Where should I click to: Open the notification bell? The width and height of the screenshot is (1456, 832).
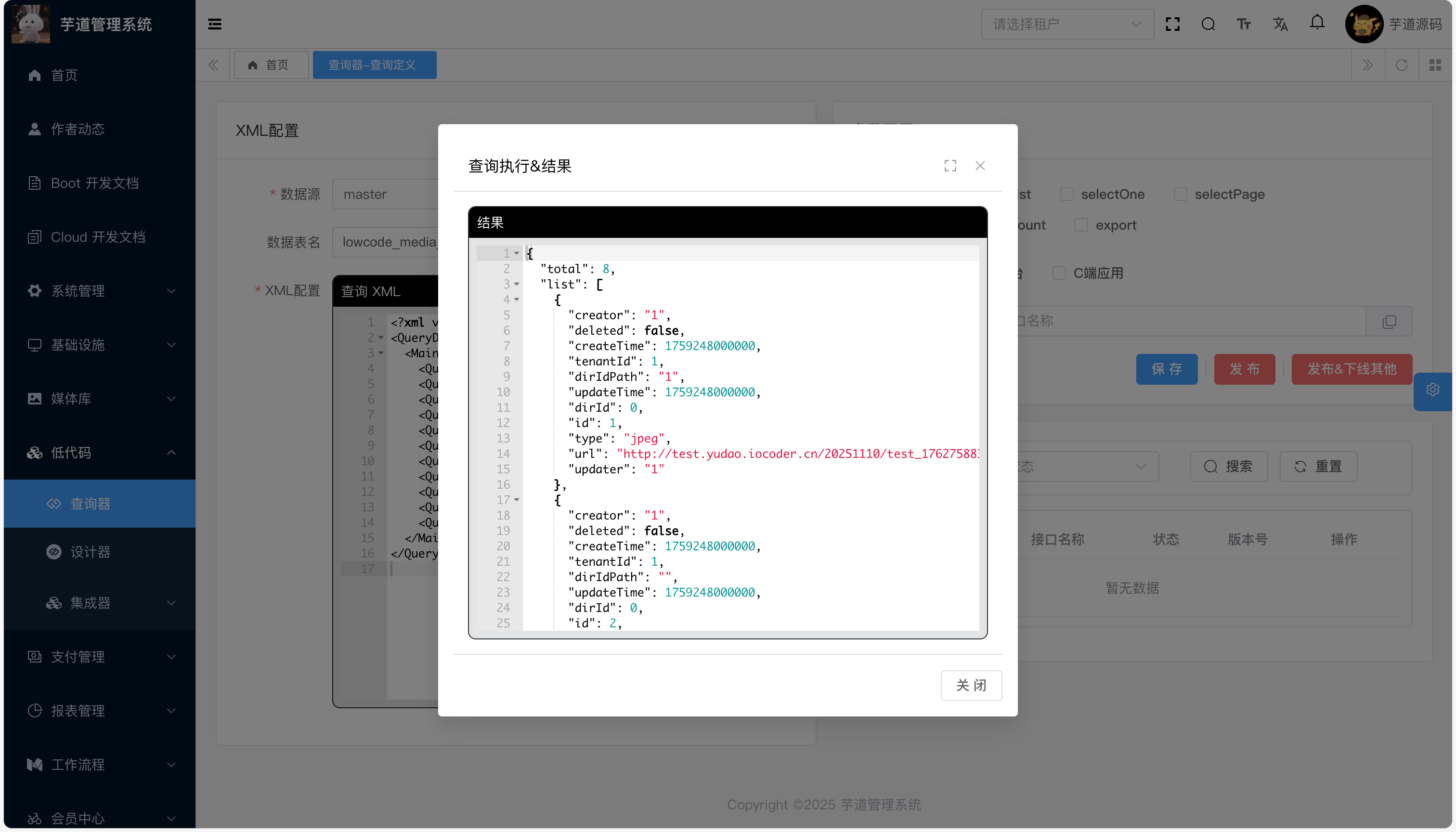1316,23
